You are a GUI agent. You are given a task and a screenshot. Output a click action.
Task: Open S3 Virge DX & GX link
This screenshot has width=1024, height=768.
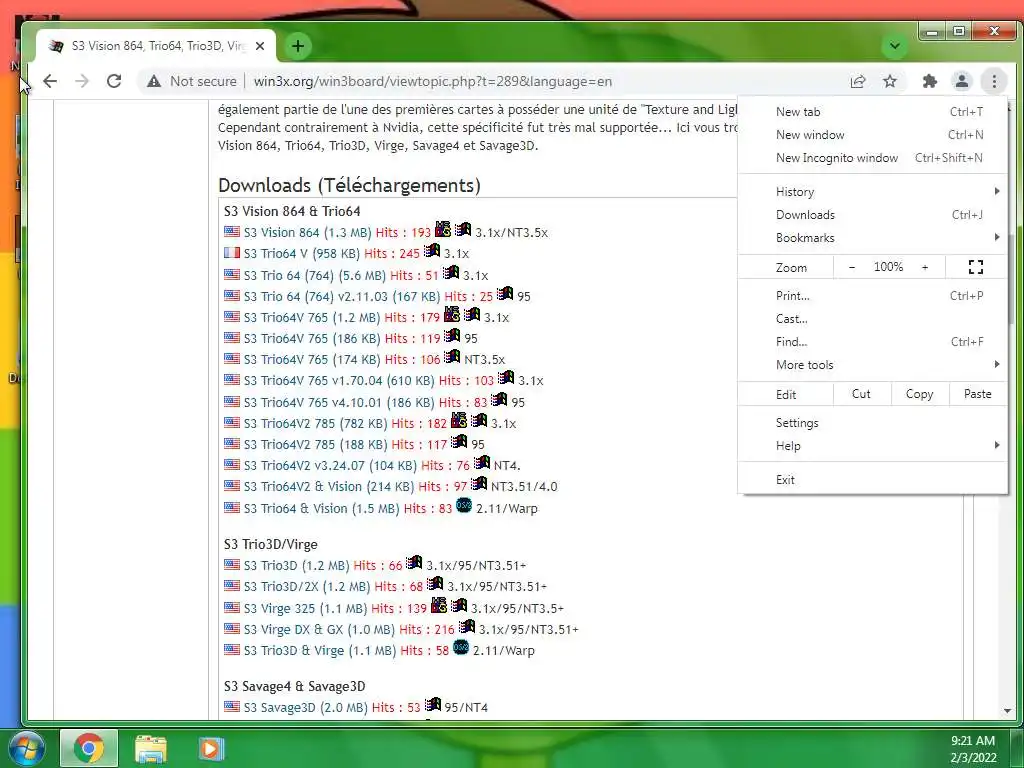click(319, 630)
